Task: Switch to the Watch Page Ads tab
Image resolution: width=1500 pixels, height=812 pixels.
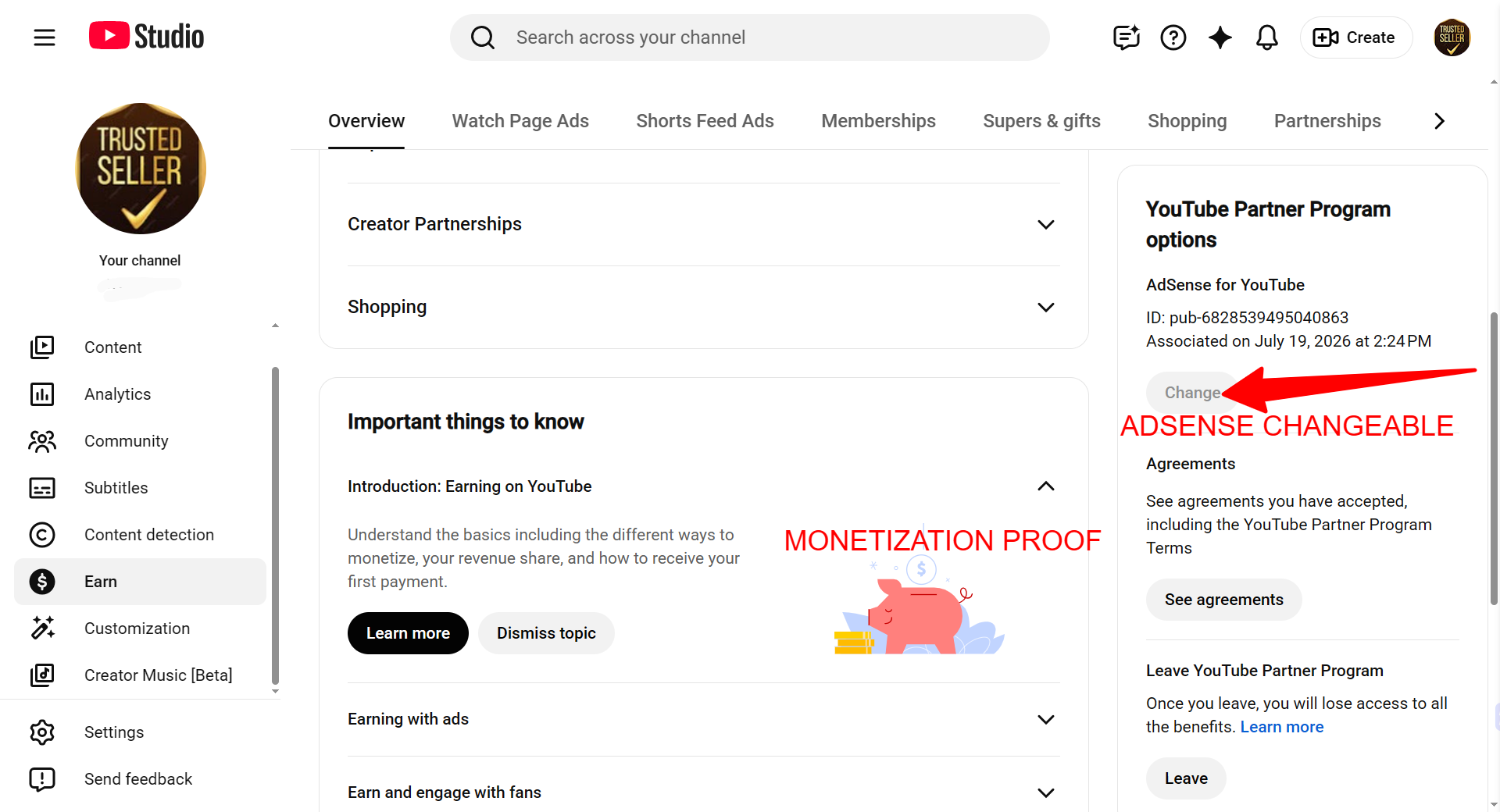Action: [520, 121]
